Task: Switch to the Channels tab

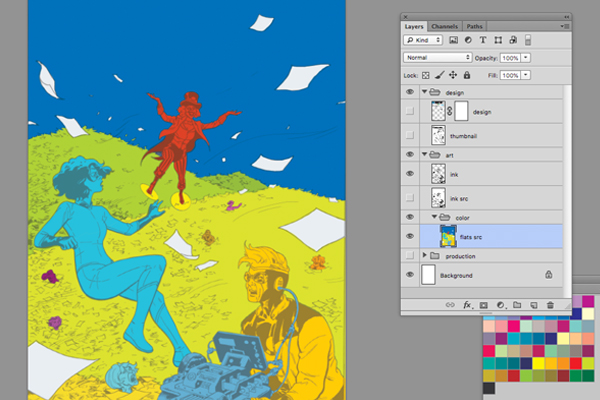Action: point(445,26)
